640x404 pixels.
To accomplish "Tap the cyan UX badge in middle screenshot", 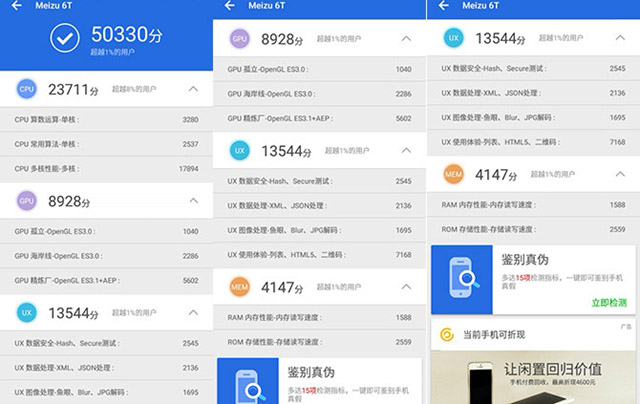I will (240, 151).
